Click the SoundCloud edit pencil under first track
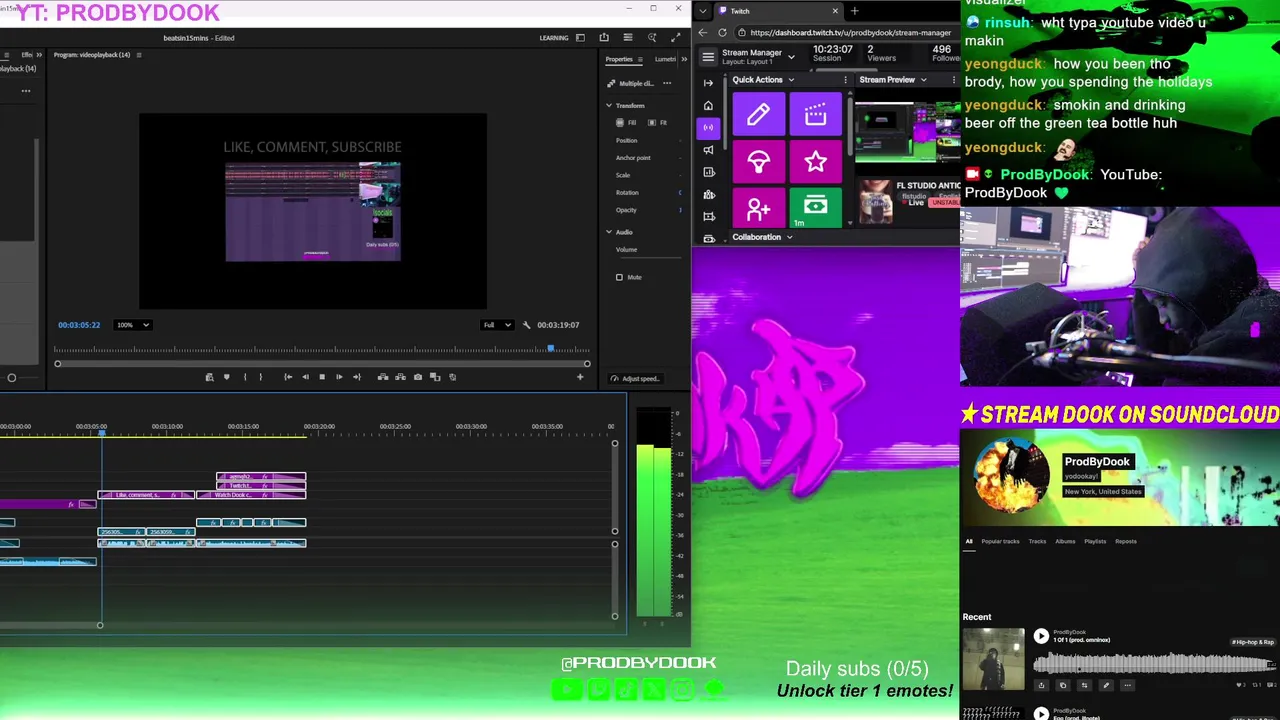This screenshot has width=1280, height=720. tap(1105, 685)
